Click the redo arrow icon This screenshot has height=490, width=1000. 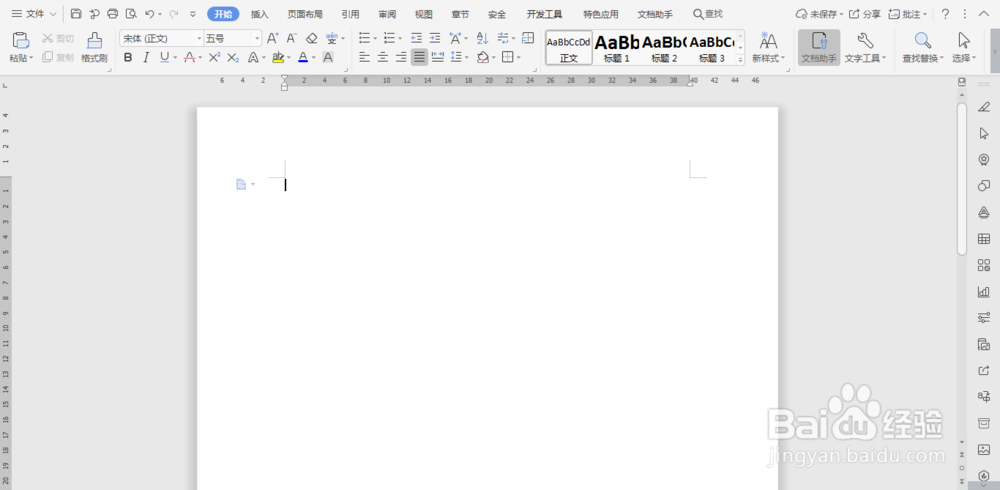click(173, 13)
